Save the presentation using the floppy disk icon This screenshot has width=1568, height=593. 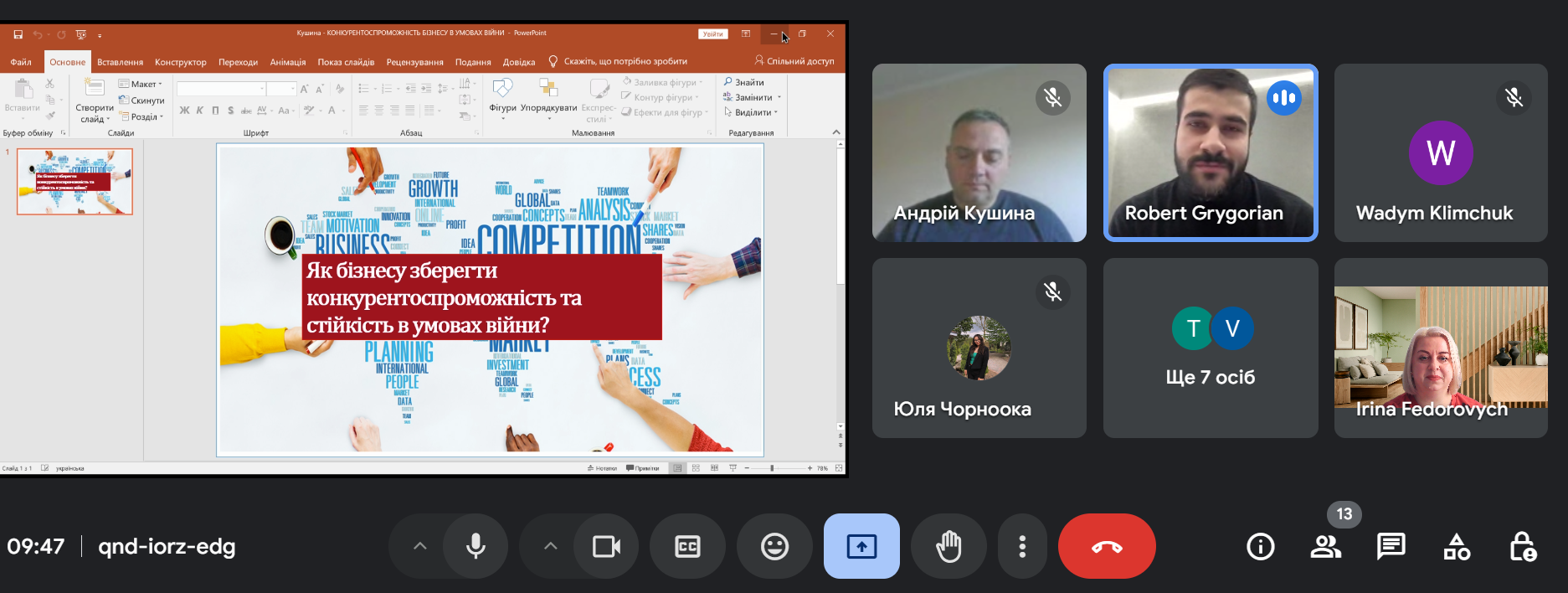[x=18, y=34]
